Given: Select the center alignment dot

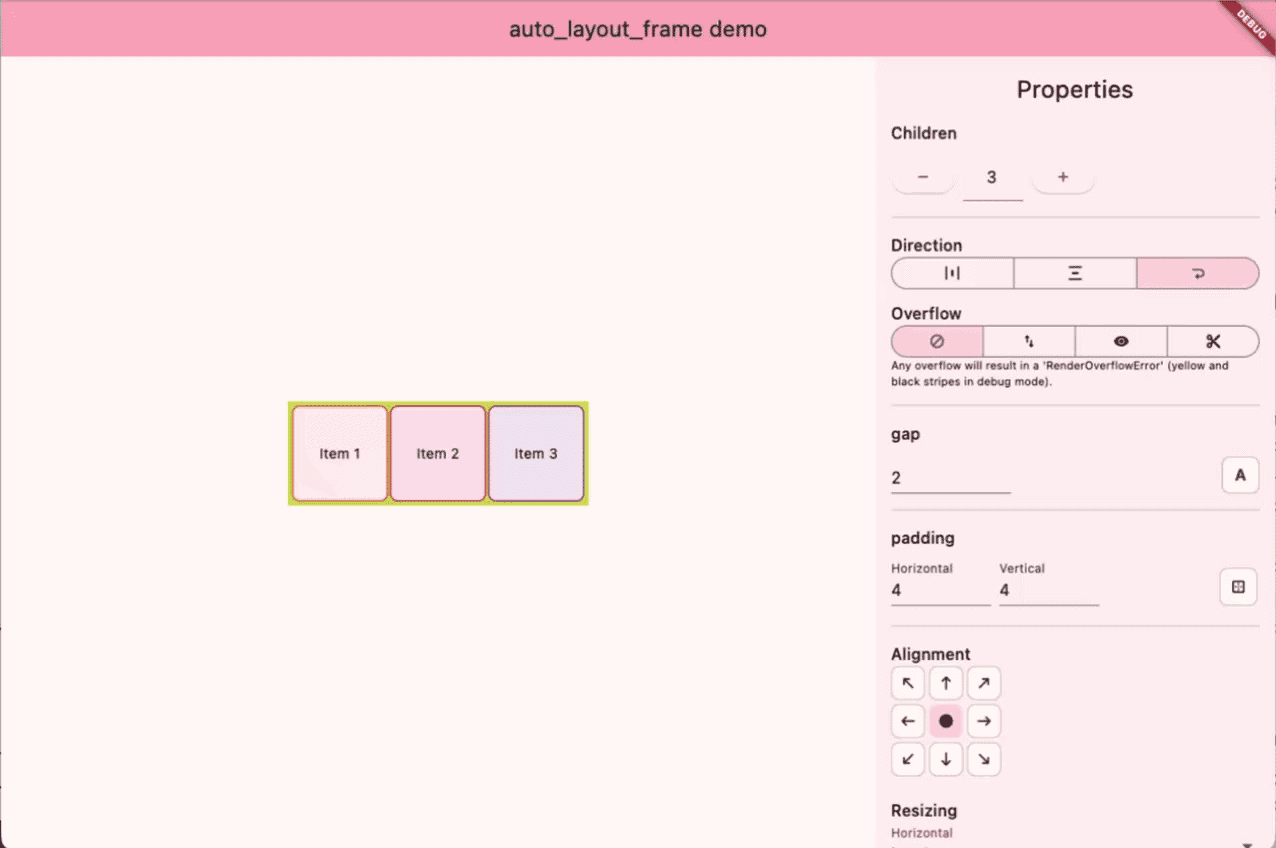Looking at the screenshot, I should tap(946, 721).
